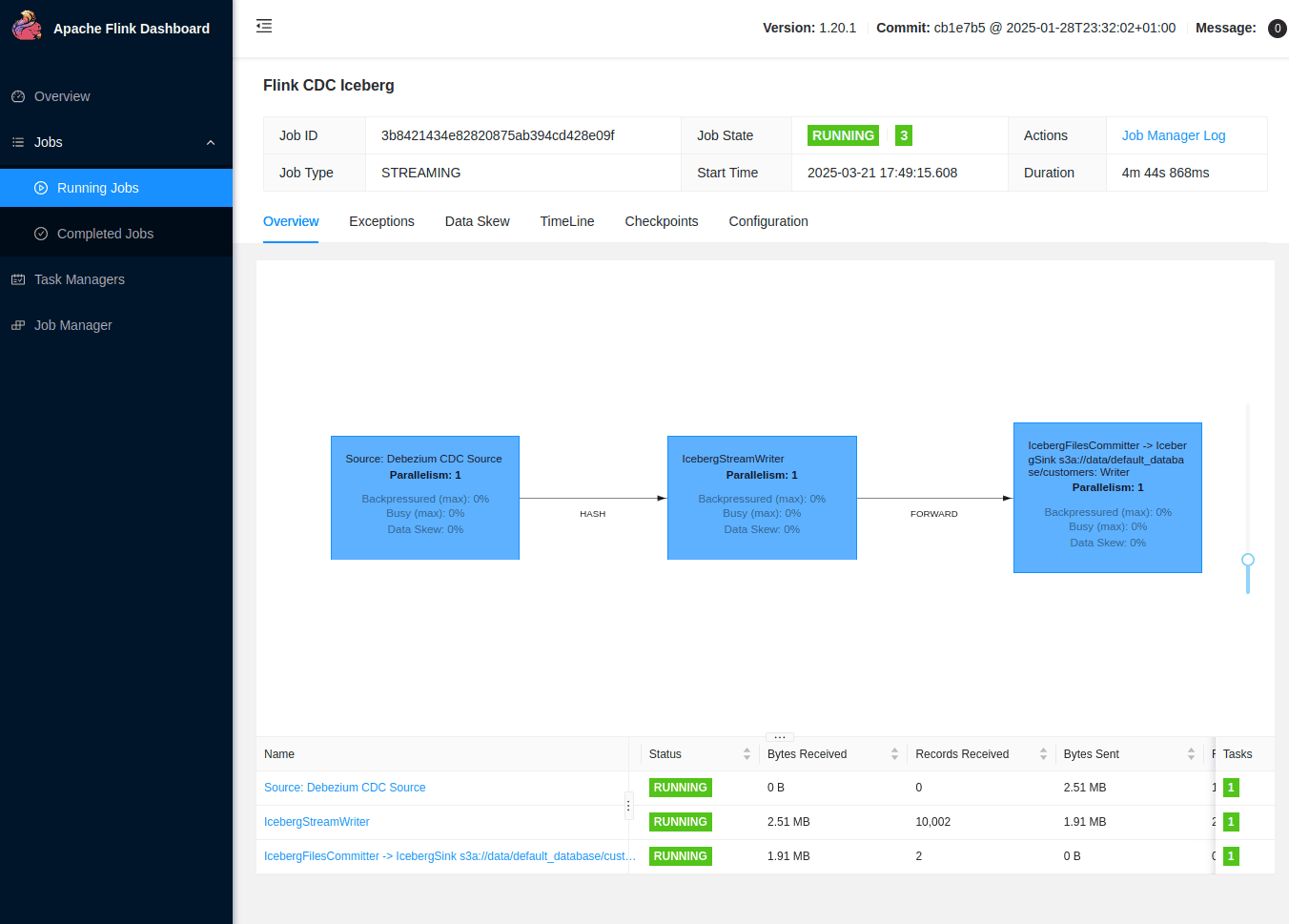Click the Version: 1.20.1 text
Screen dimensions: 1289x924
click(809, 28)
